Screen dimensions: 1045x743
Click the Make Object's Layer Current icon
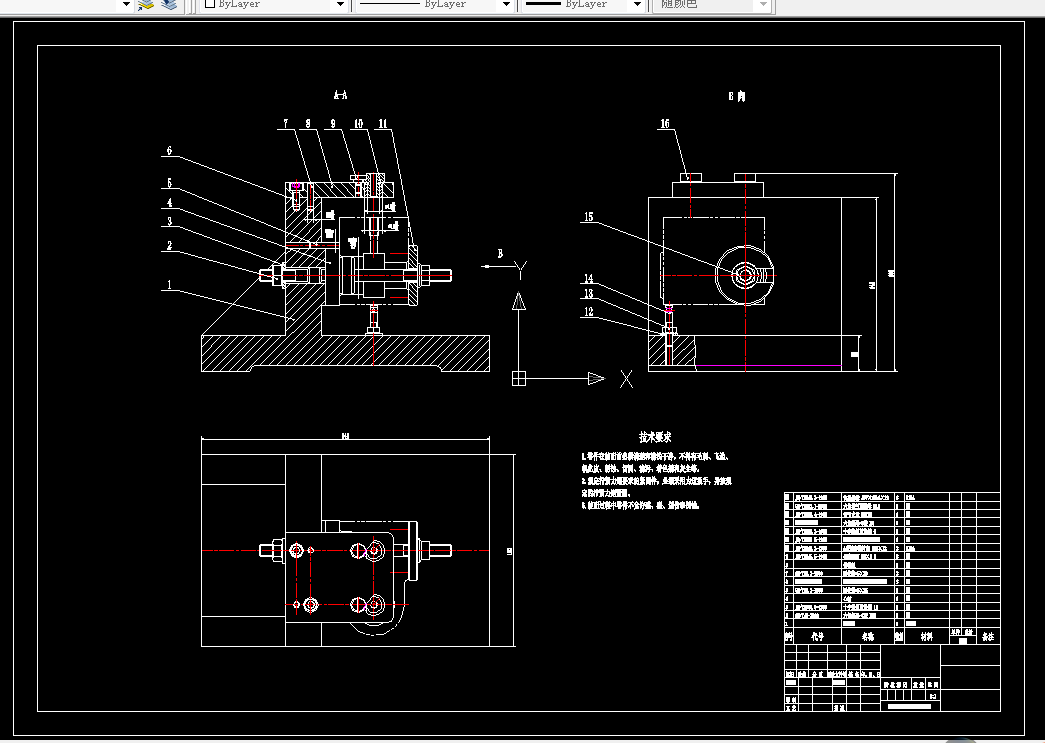(145, 5)
